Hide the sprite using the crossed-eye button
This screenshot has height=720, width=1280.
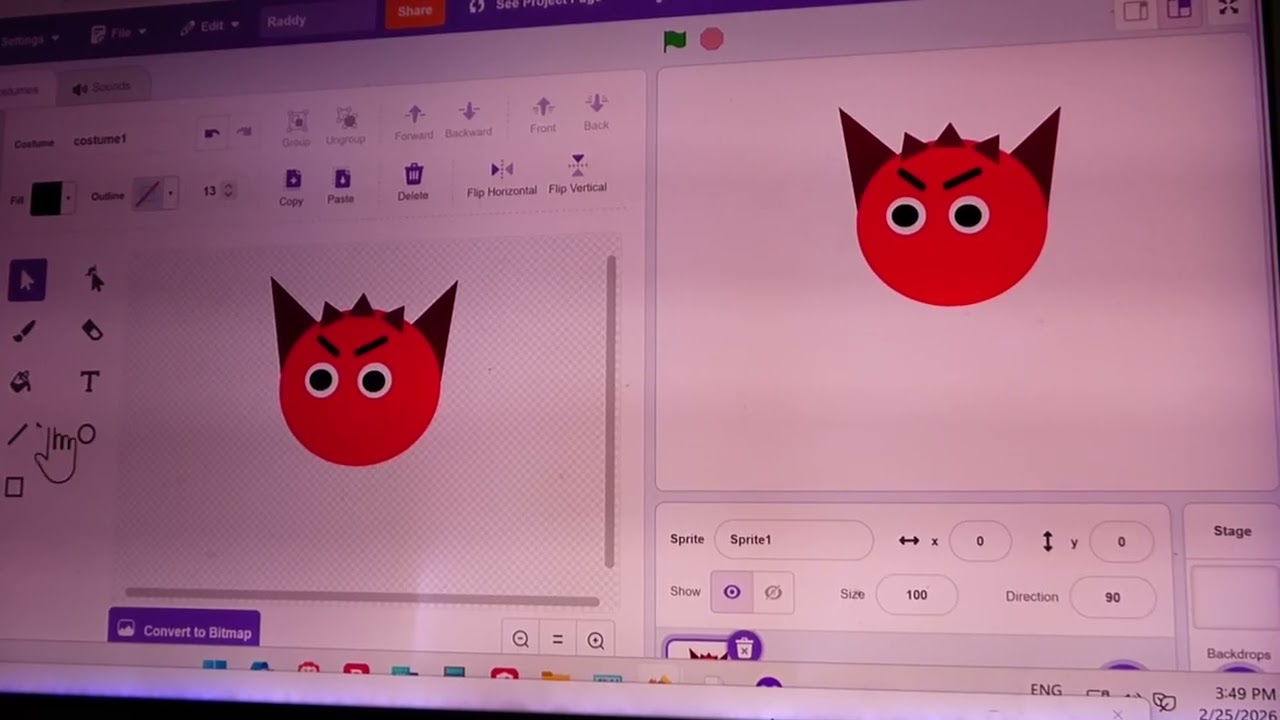pyautogui.click(x=773, y=593)
